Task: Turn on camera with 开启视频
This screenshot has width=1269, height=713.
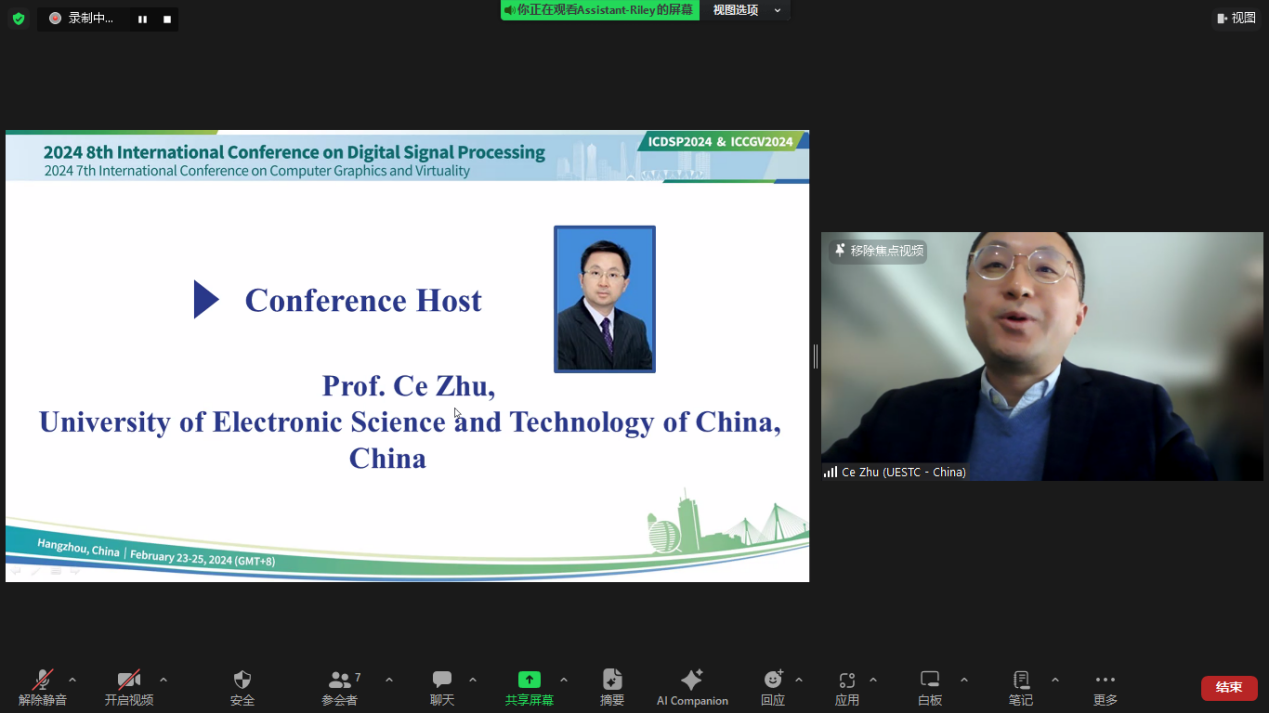Action: [129, 688]
